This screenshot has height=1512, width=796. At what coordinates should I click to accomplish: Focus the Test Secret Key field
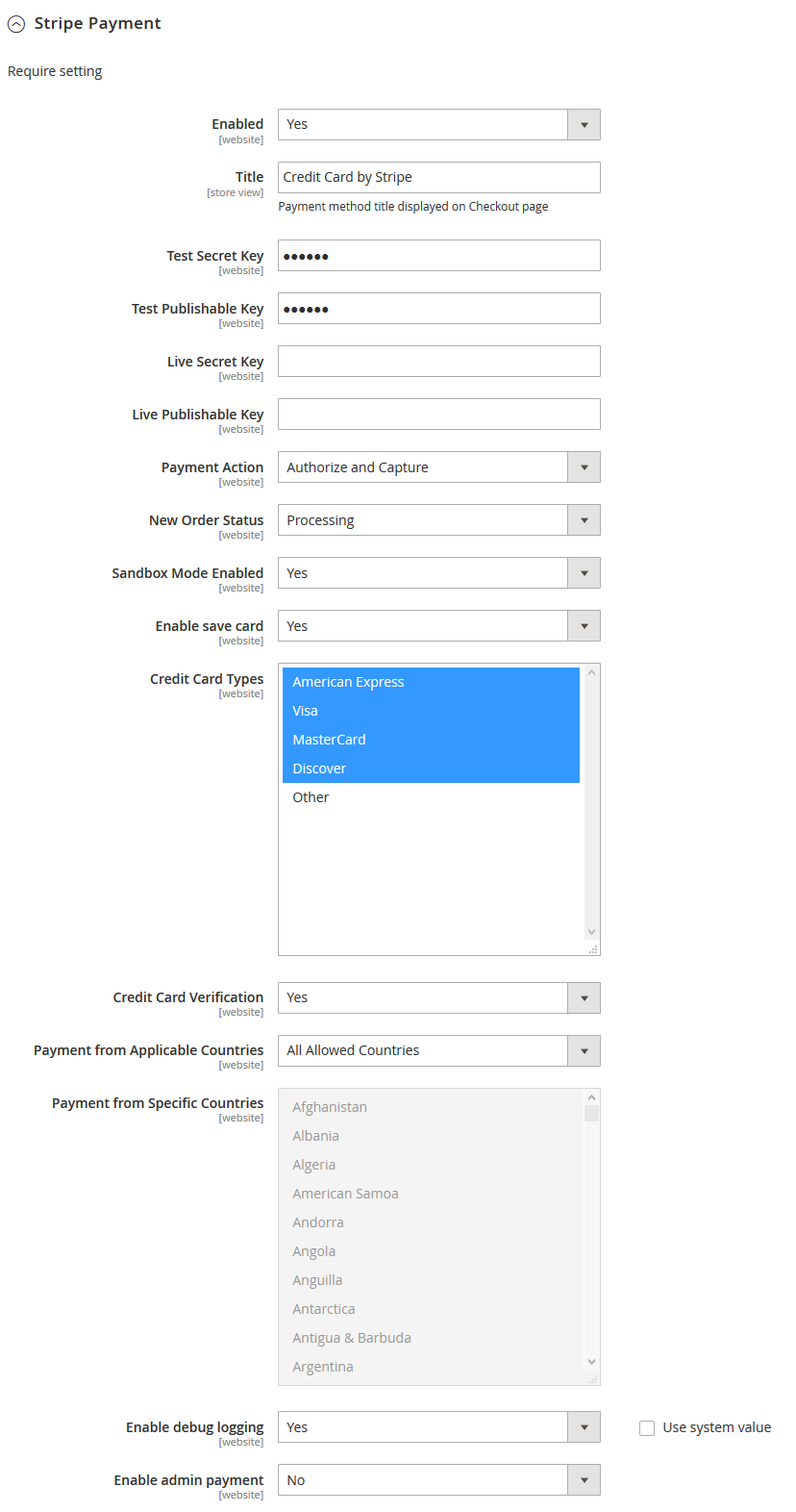439,256
